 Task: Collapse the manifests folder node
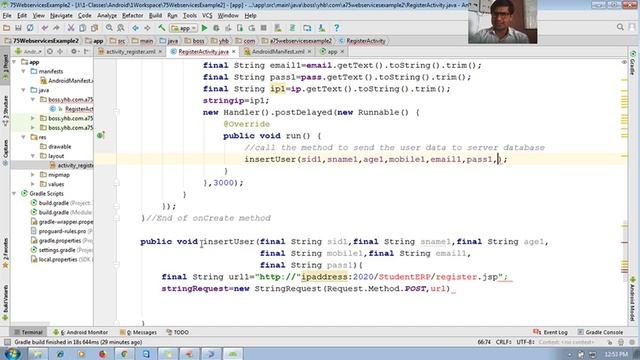tap(24, 71)
